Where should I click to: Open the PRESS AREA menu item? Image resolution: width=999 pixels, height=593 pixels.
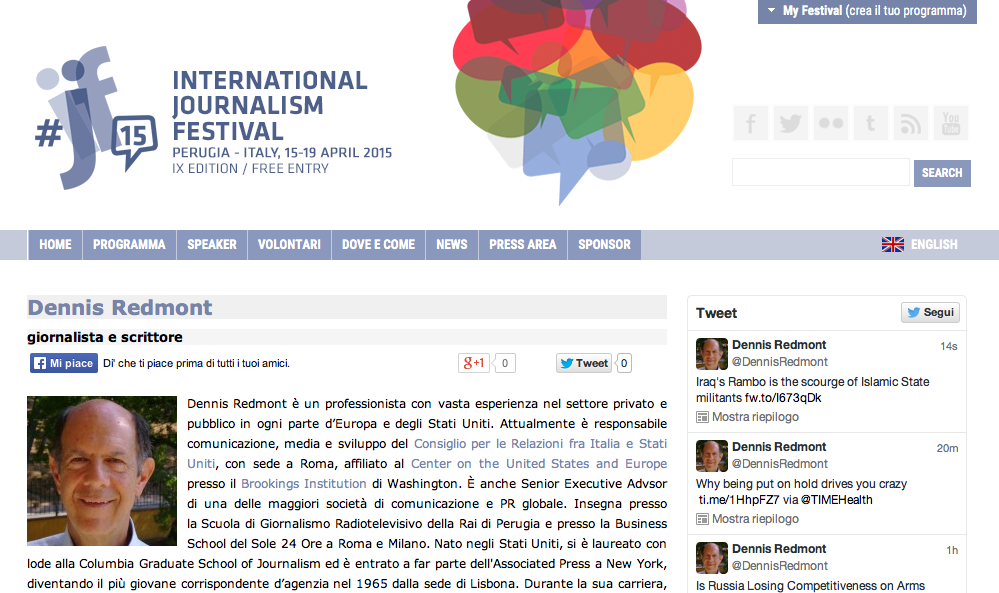point(523,245)
